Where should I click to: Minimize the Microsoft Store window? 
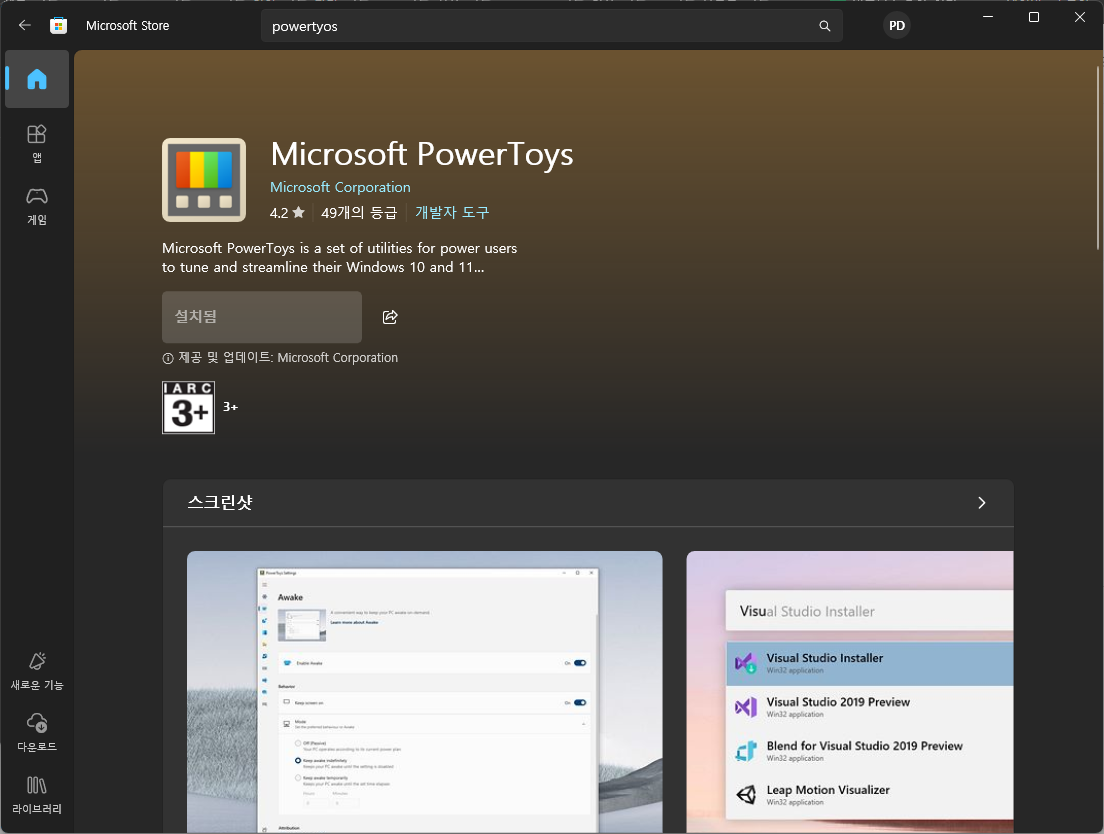point(988,17)
